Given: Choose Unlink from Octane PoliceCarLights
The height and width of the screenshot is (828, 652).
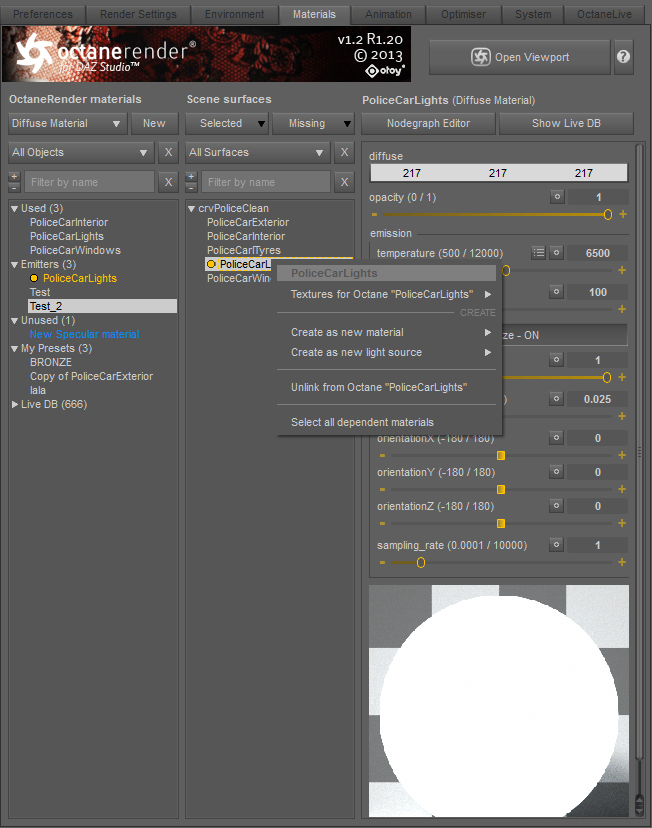Looking at the screenshot, I should (x=386, y=387).
